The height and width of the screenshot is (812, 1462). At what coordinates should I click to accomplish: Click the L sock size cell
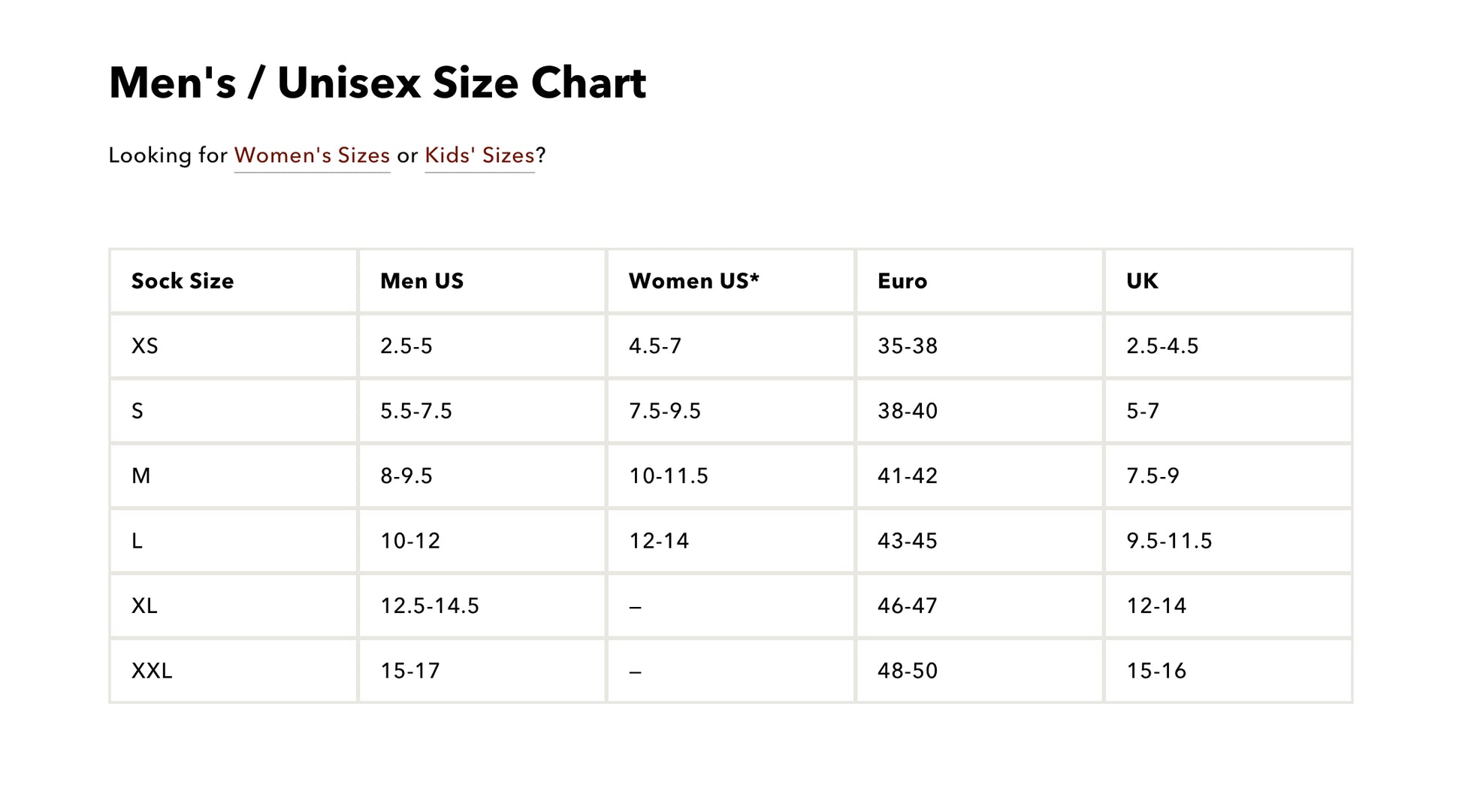tap(137, 541)
